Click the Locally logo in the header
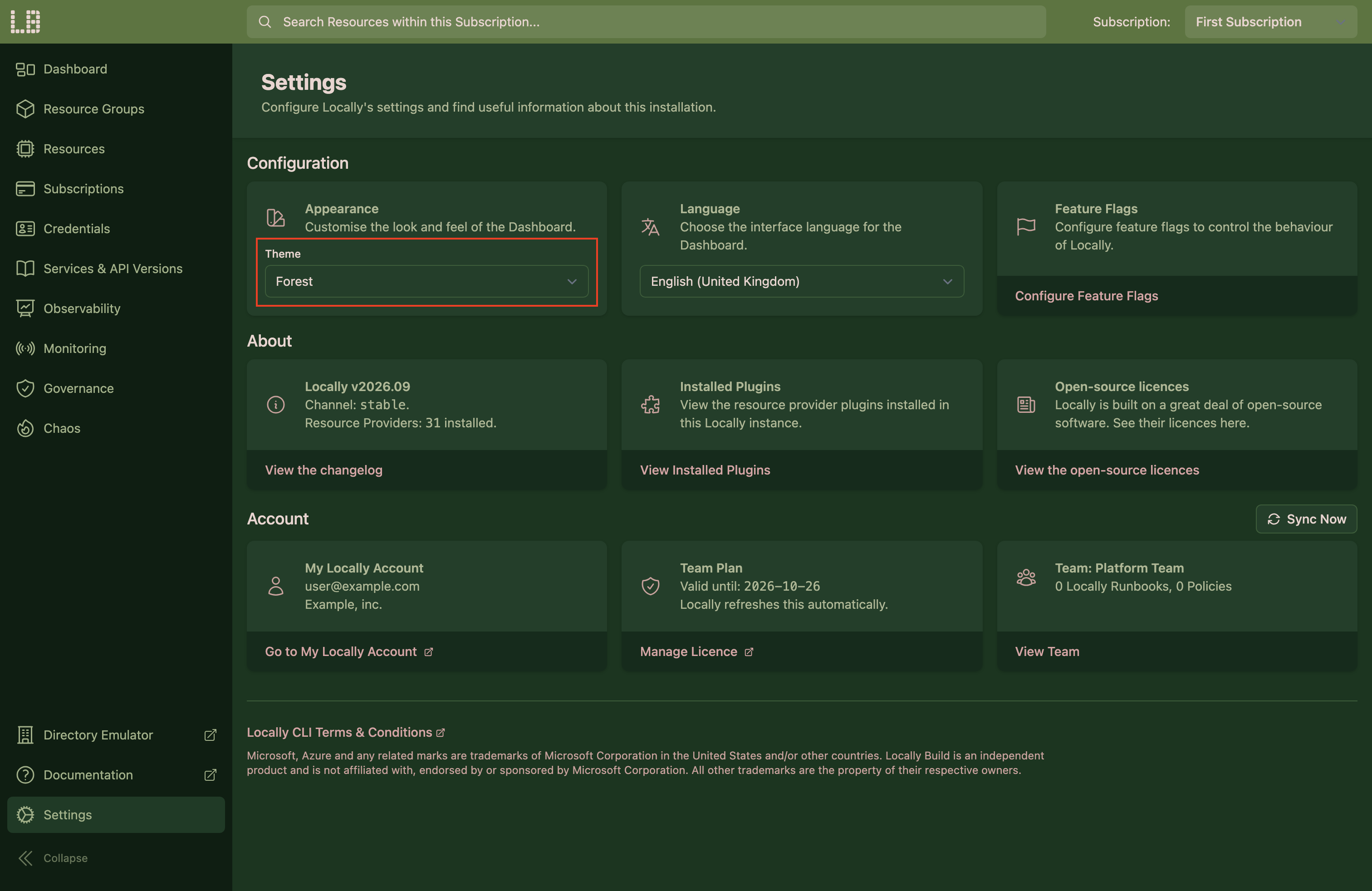 pyautogui.click(x=25, y=21)
